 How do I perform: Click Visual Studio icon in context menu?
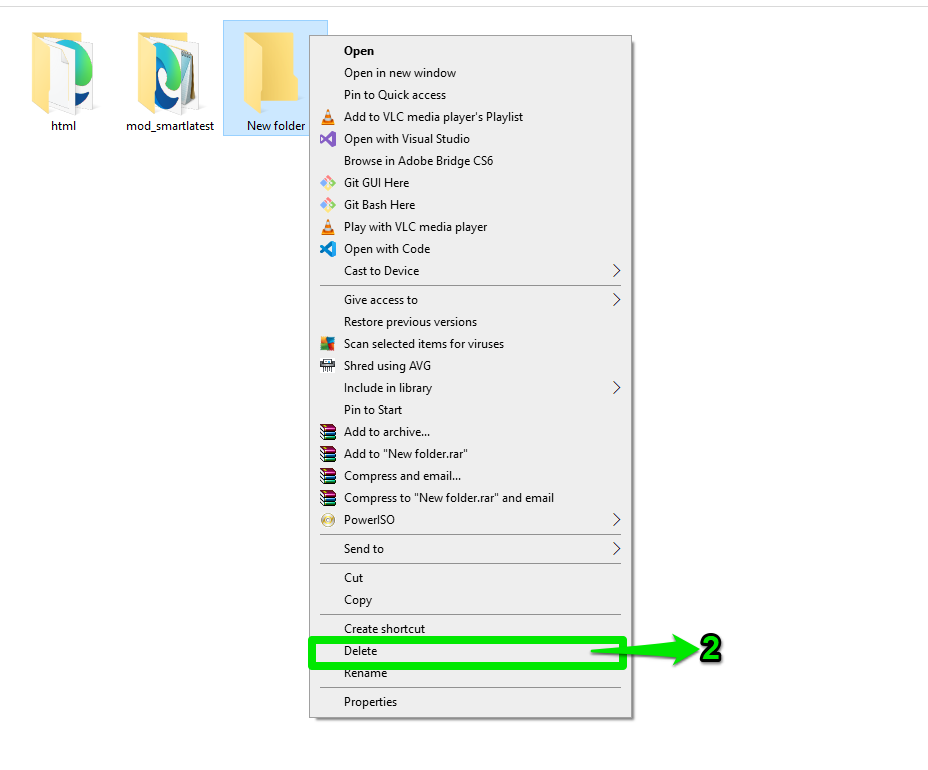pos(327,139)
